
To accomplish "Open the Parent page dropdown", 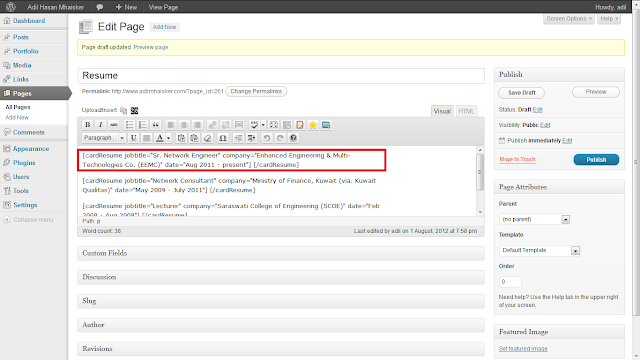I will coord(535,219).
